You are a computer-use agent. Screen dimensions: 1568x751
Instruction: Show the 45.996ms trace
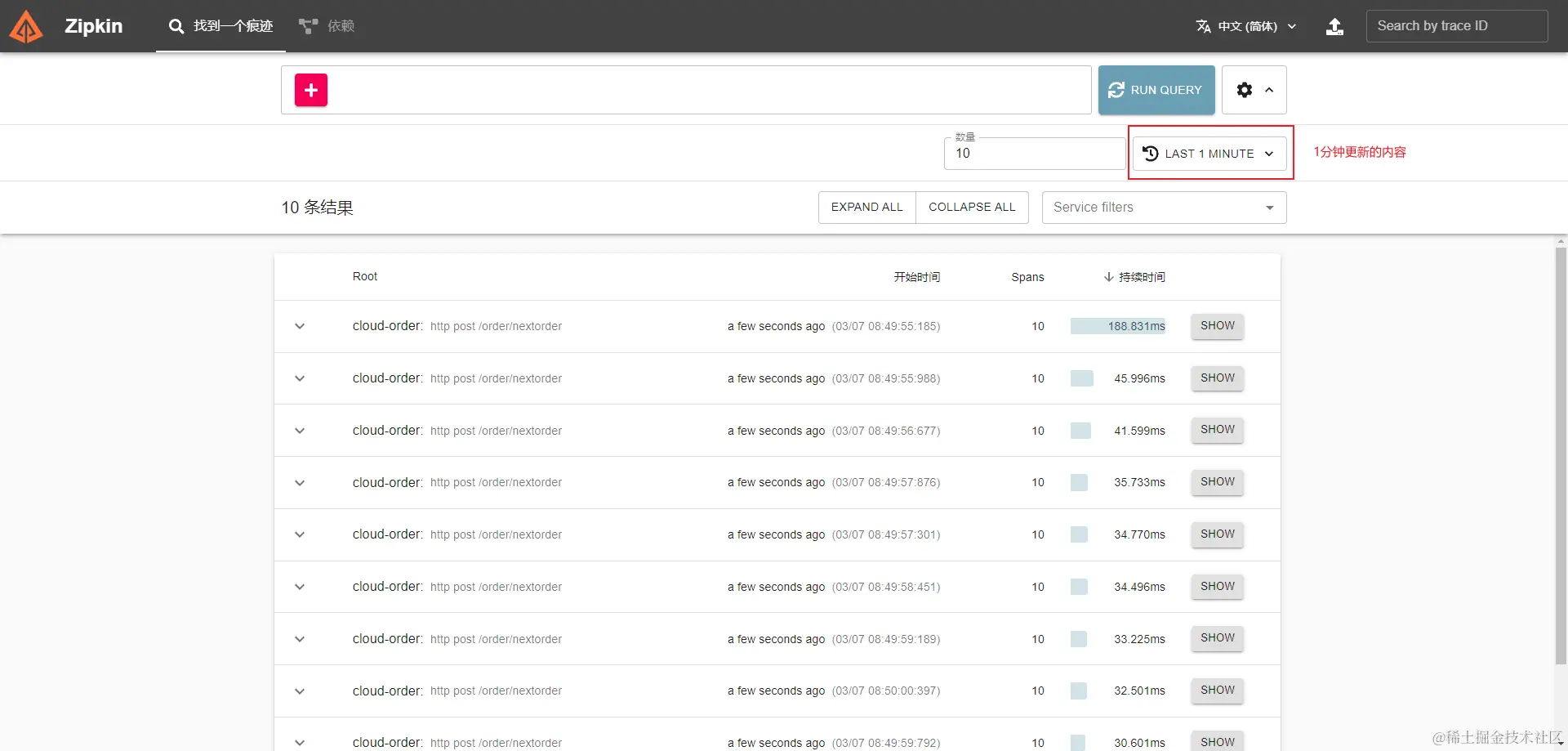pyautogui.click(x=1218, y=378)
